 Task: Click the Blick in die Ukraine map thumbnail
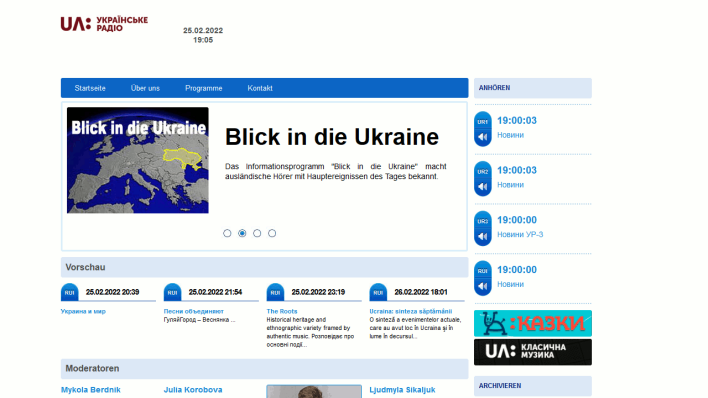pyautogui.click(x=138, y=160)
